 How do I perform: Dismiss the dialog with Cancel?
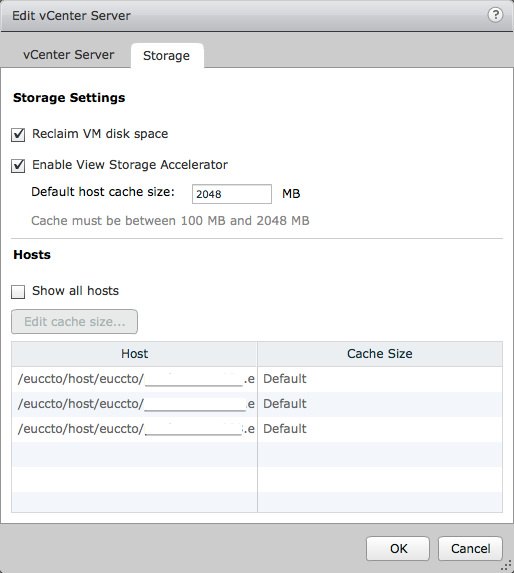click(471, 549)
